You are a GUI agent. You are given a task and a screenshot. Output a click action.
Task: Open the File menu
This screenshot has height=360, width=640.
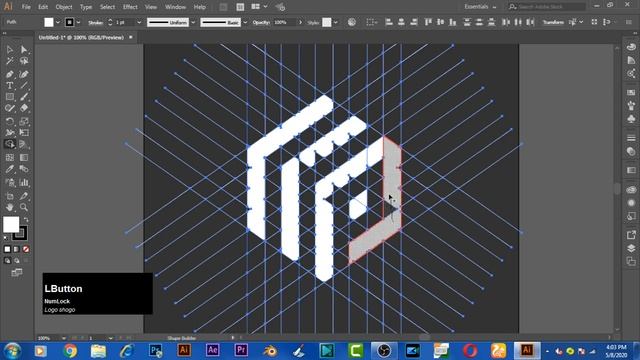26,7
